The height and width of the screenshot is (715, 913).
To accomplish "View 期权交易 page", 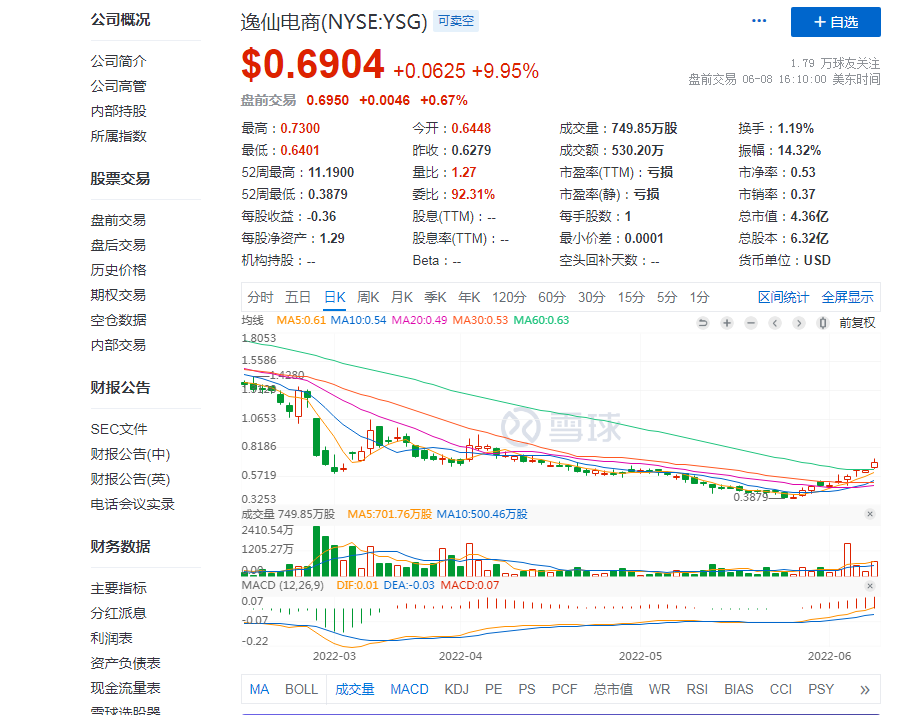I will point(119,295).
